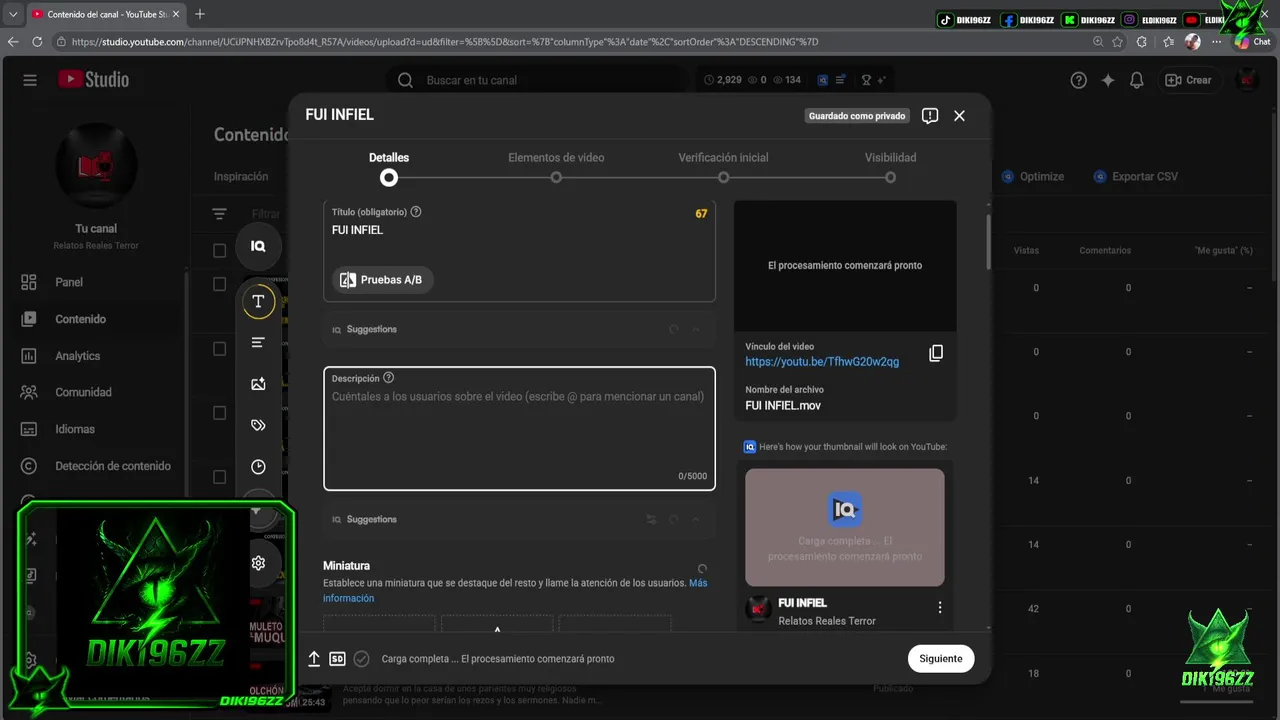The height and width of the screenshot is (720, 1280).
Task: Click the Crear button
Action: 1189,80
